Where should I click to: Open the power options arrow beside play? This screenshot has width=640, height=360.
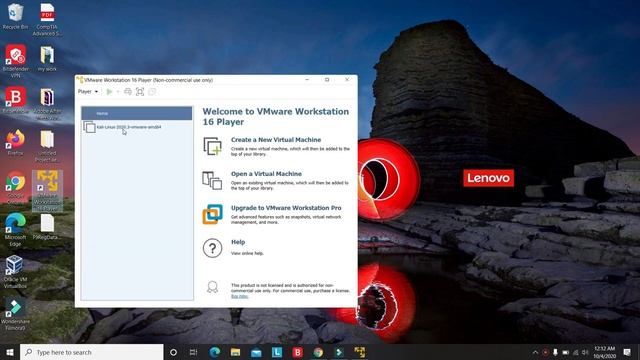[x=118, y=92]
